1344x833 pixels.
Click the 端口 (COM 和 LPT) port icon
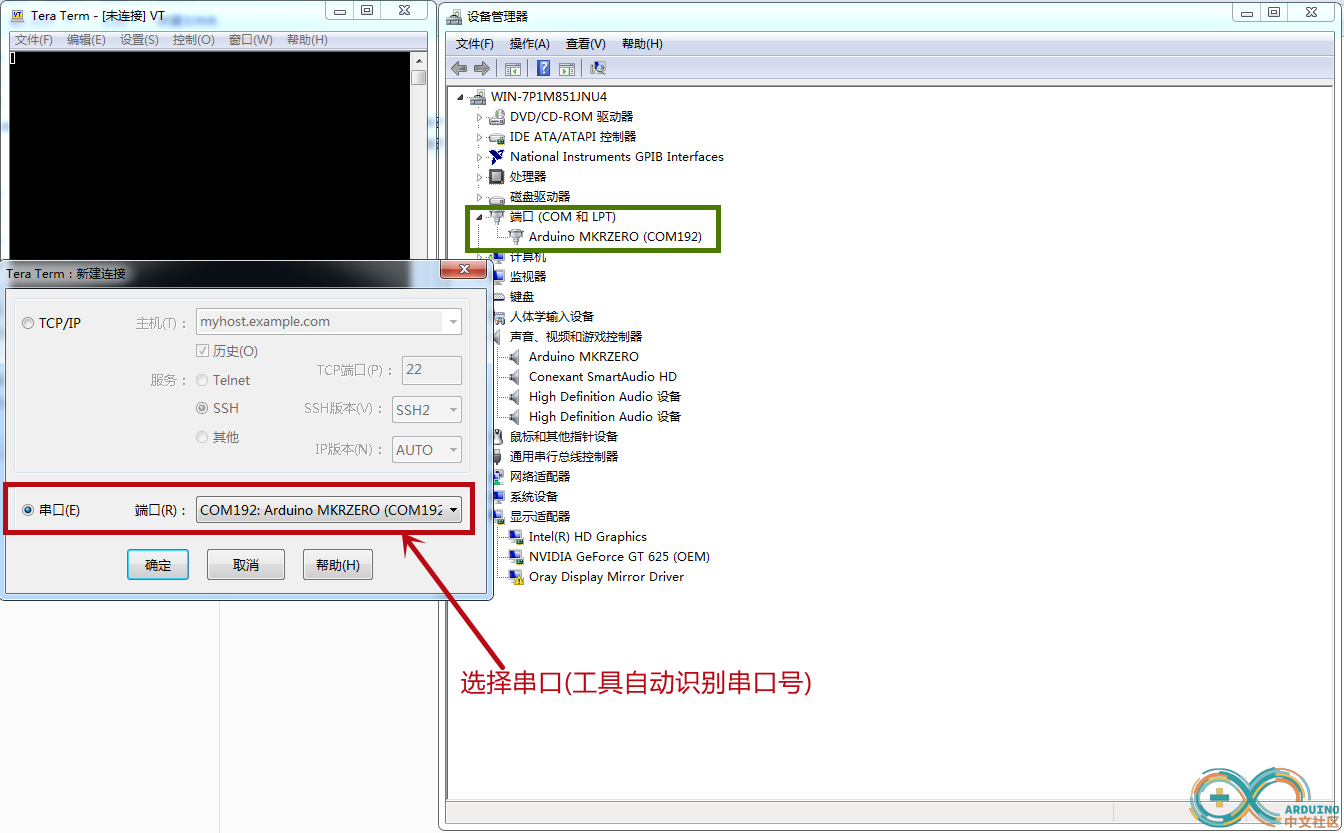pyautogui.click(x=497, y=217)
